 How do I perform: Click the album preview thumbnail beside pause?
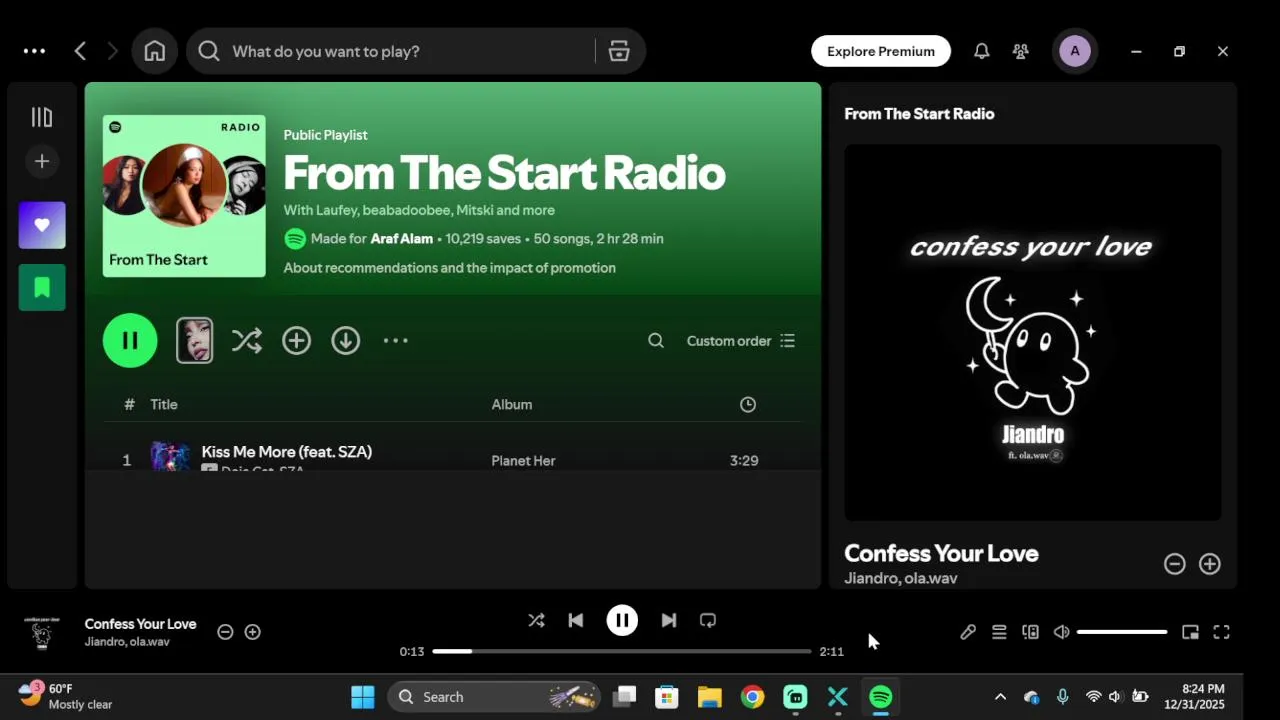point(194,340)
